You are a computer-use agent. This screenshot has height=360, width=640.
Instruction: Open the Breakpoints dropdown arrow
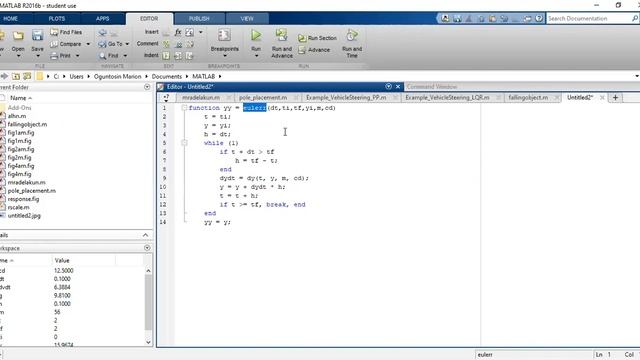[224, 56]
